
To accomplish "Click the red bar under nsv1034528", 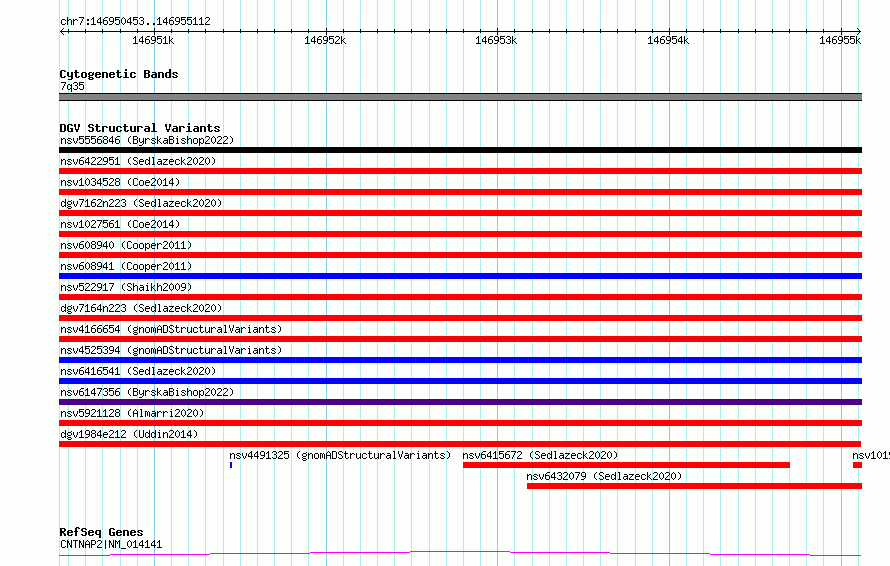I will (x=460, y=192).
